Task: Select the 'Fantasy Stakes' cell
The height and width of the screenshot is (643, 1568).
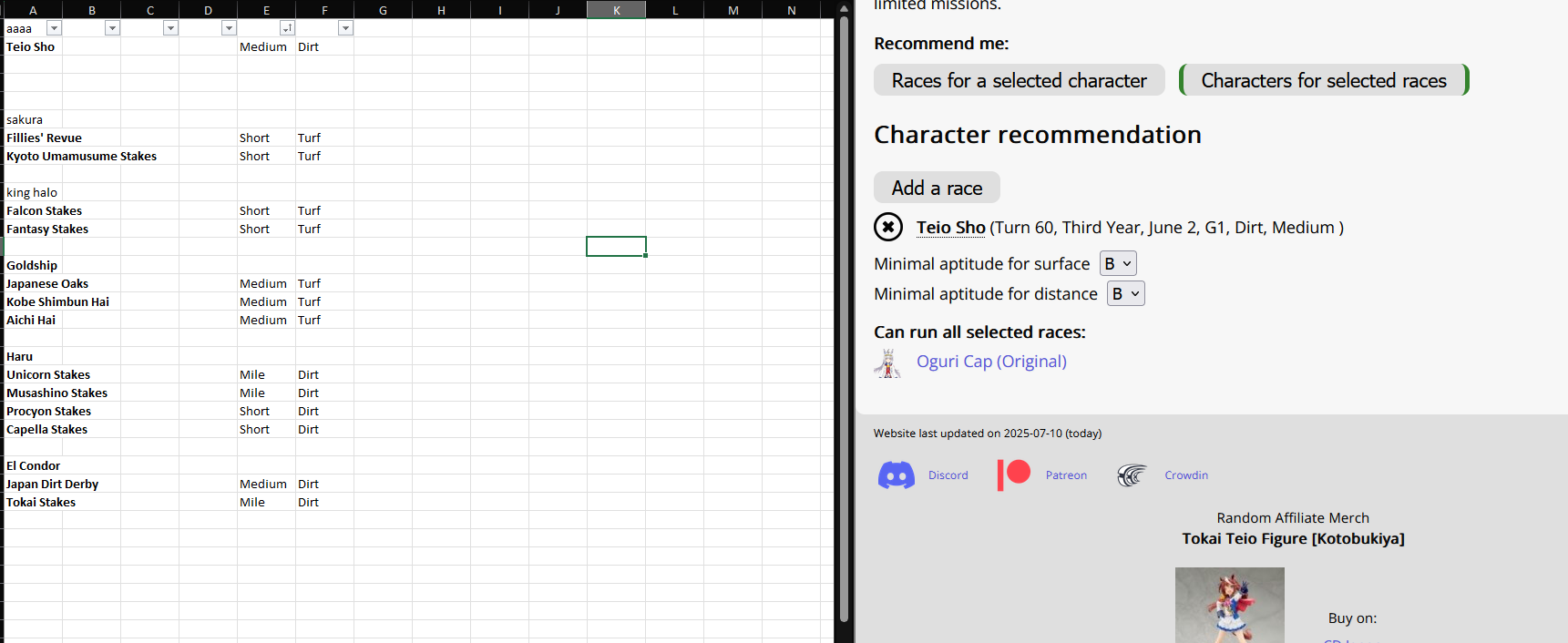Action: pyautogui.click(x=34, y=229)
